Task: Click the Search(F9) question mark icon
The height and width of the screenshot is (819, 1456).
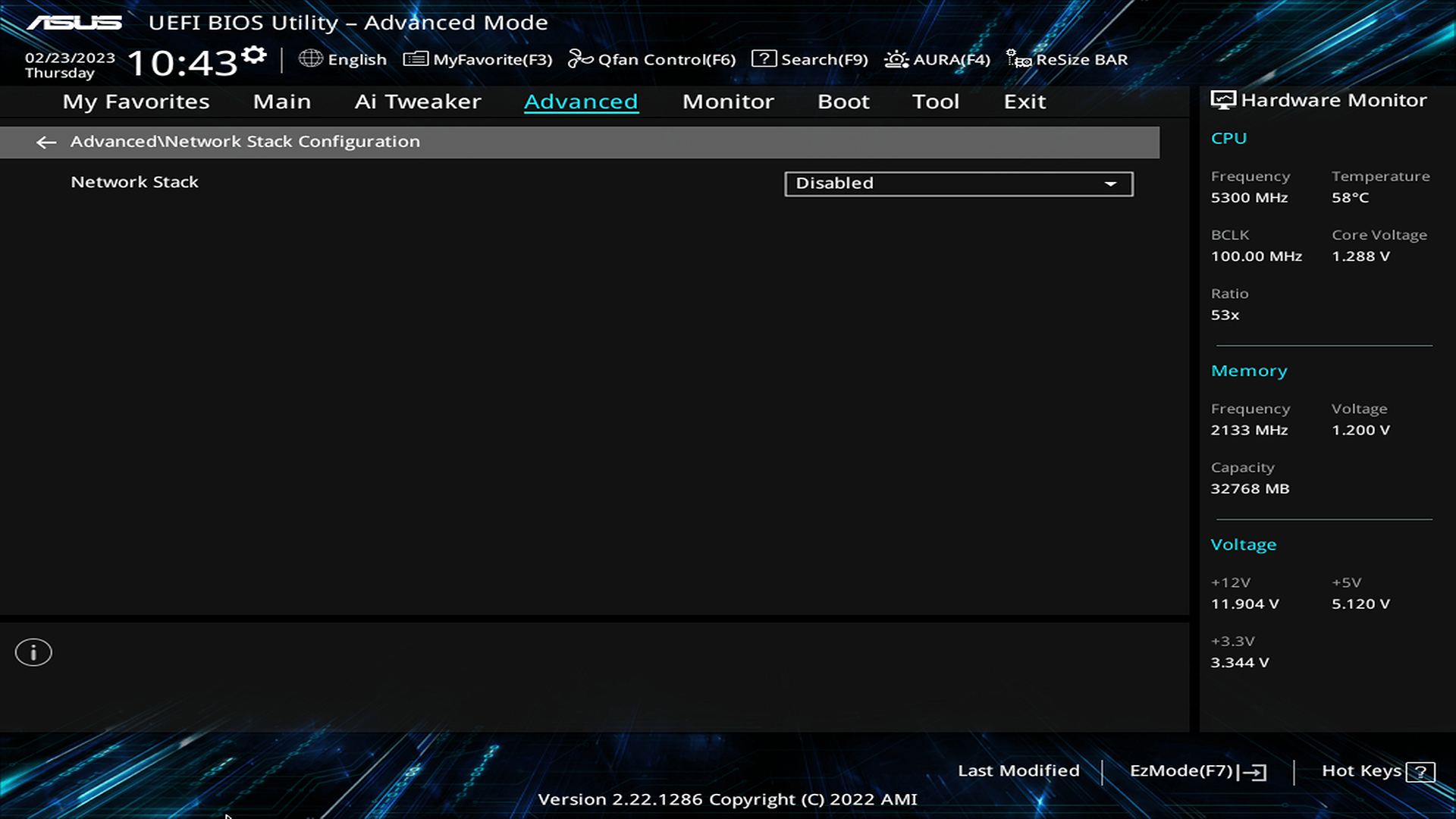Action: tap(764, 59)
